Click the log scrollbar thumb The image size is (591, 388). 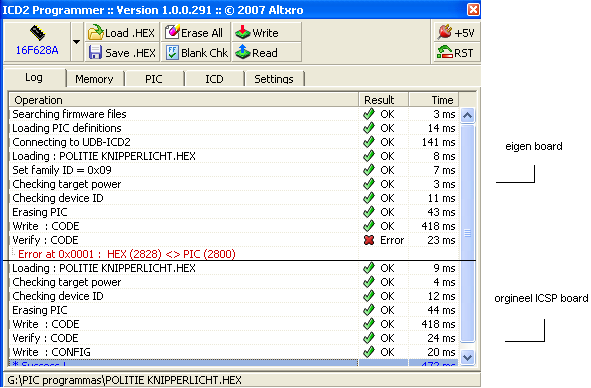click(x=467, y=233)
